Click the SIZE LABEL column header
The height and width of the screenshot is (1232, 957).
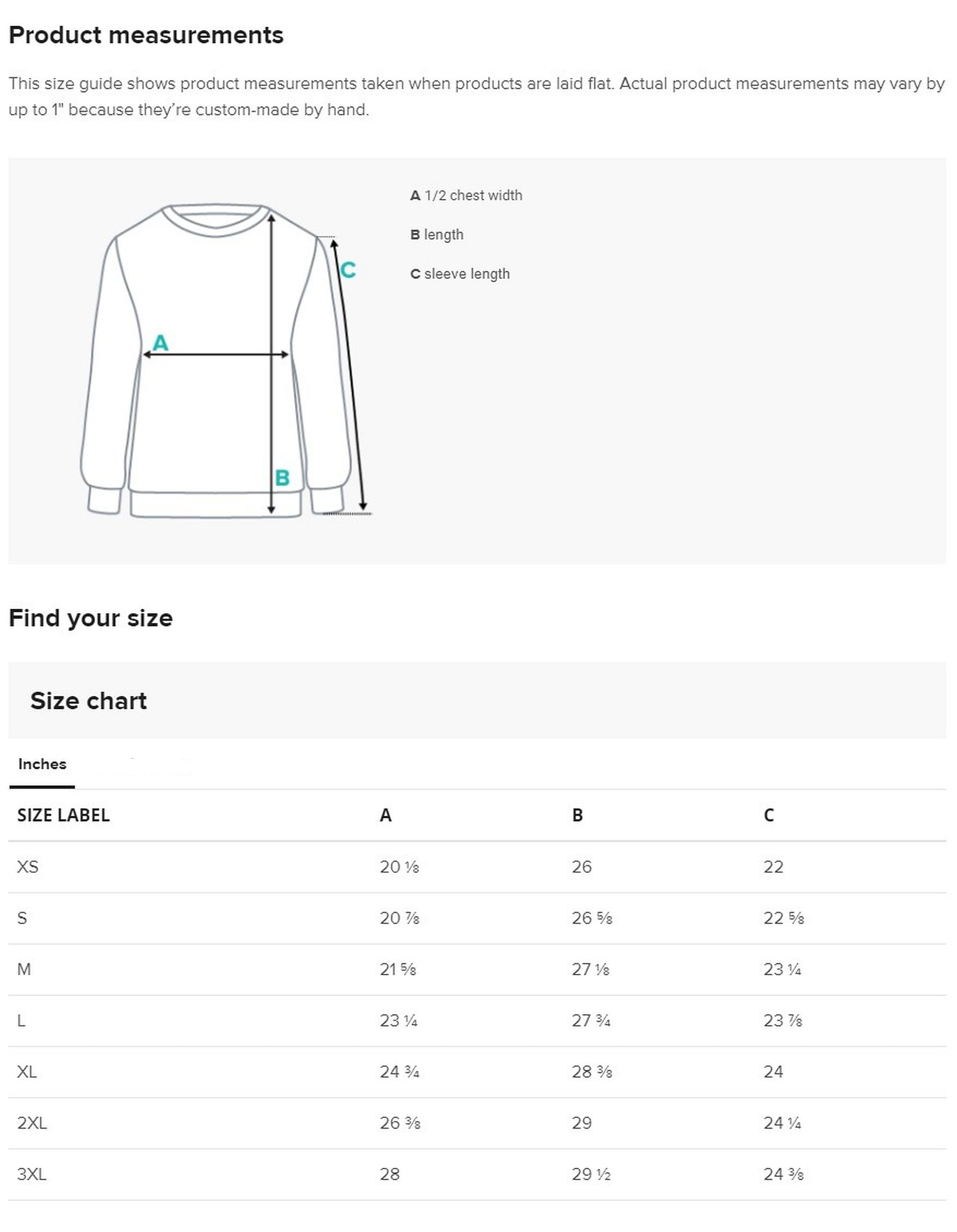63,816
